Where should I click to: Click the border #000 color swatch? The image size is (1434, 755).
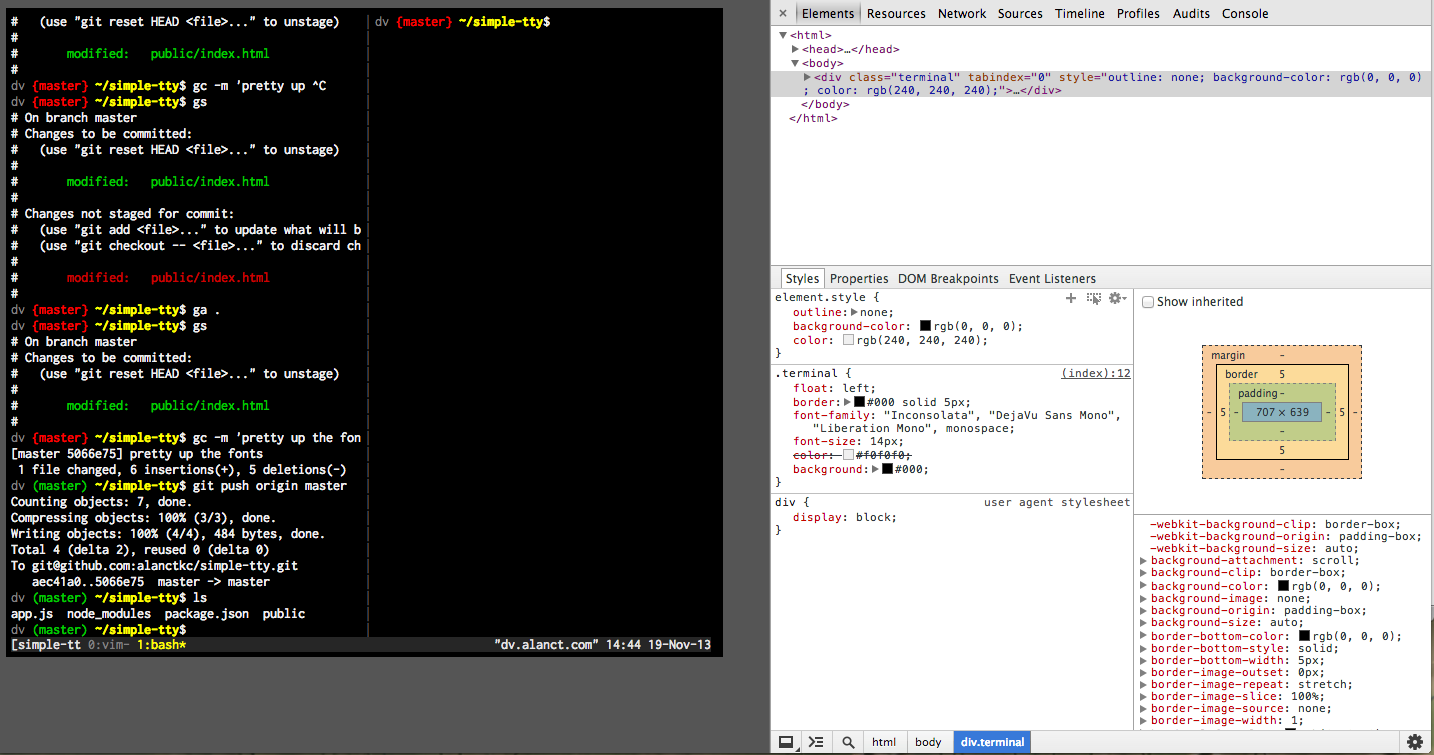click(x=859, y=402)
